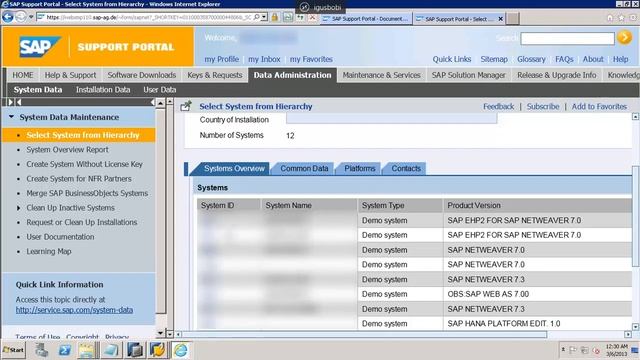Click the red Stop loading icon

click(313, 17)
